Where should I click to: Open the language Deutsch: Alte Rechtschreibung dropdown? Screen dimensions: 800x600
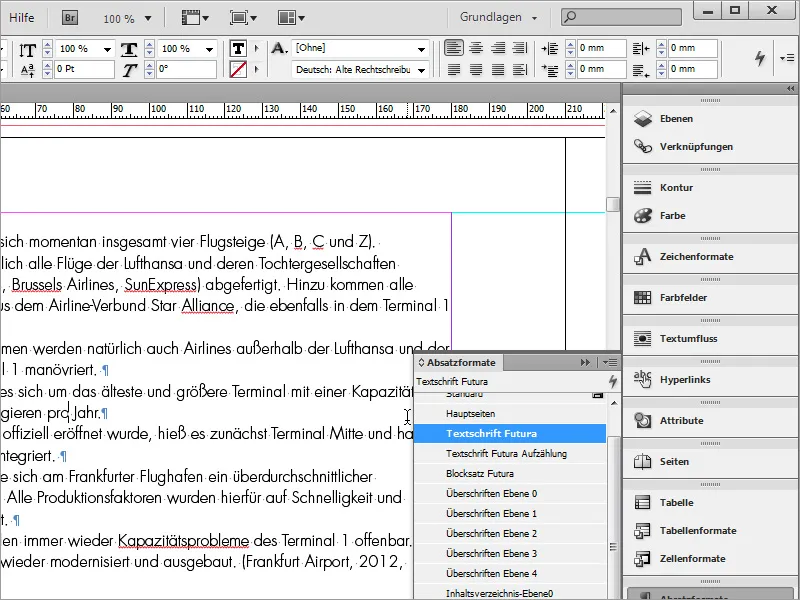coord(421,70)
